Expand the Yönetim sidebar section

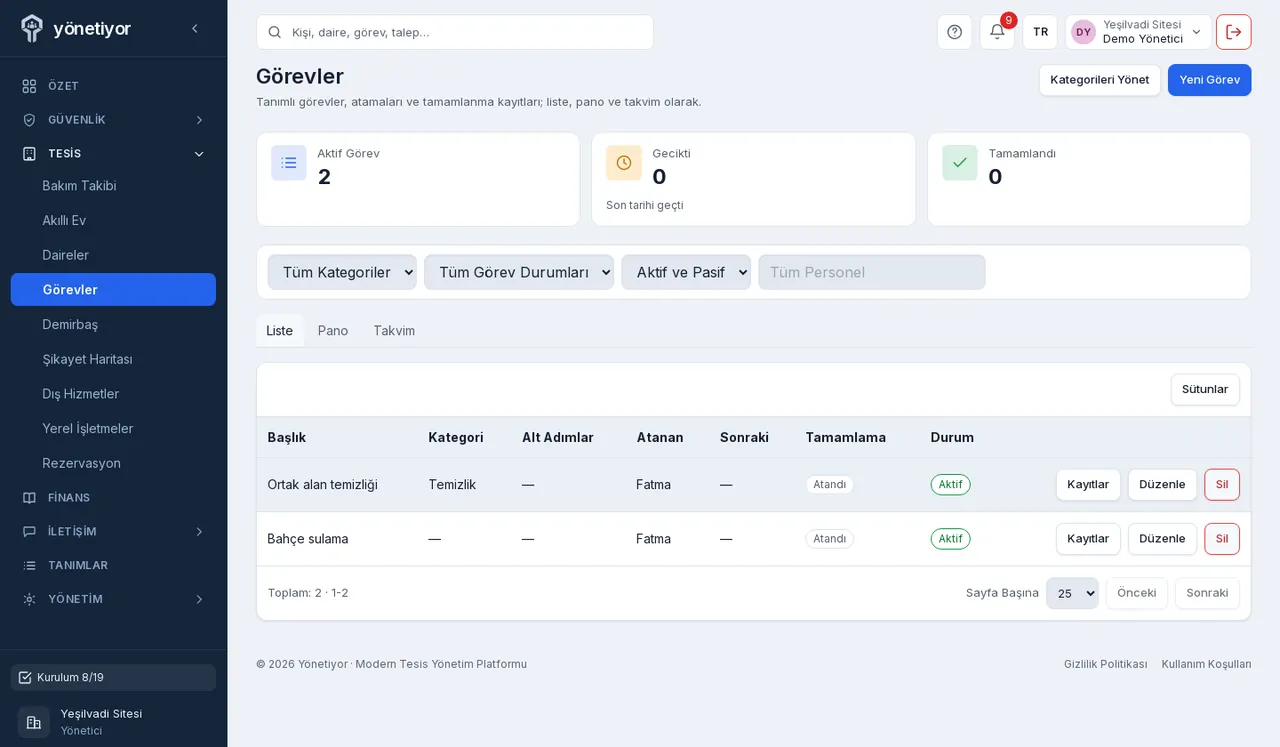(113, 599)
